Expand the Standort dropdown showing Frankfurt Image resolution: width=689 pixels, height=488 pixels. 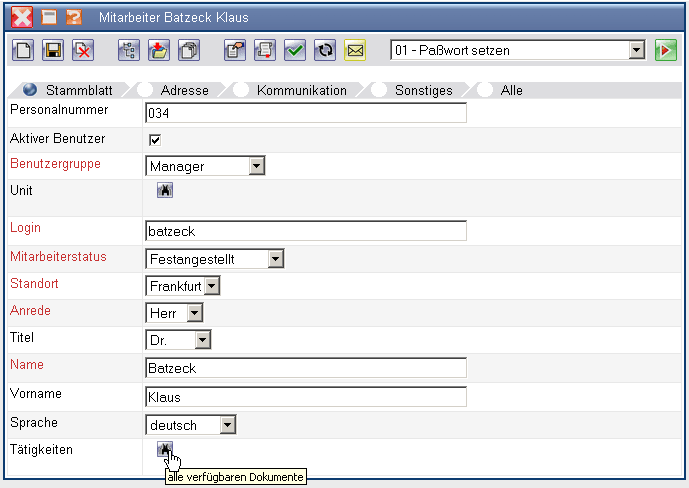[x=211, y=286]
